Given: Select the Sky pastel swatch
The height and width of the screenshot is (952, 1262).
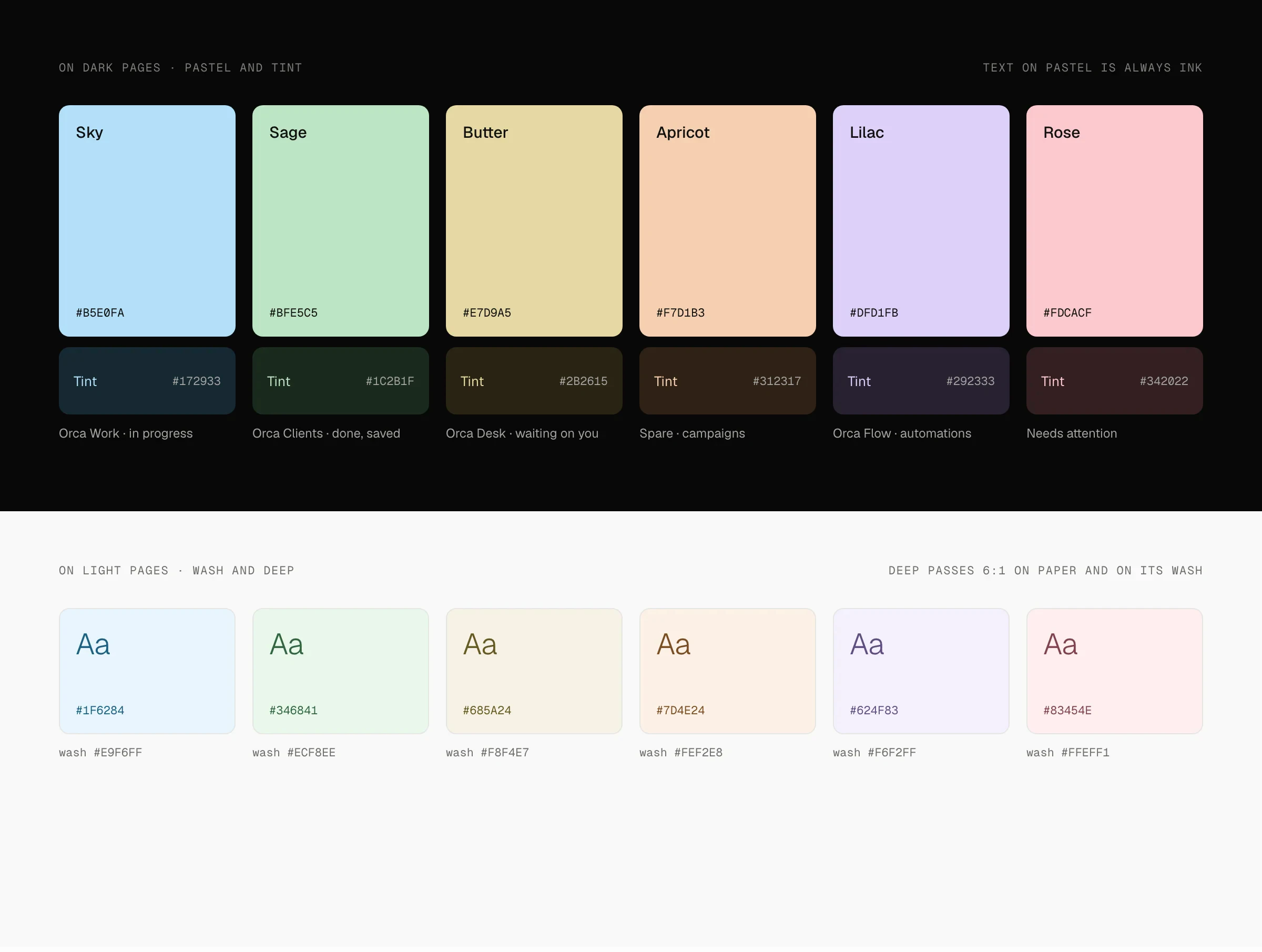Looking at the screenshot, I should (x=147, y=221).
